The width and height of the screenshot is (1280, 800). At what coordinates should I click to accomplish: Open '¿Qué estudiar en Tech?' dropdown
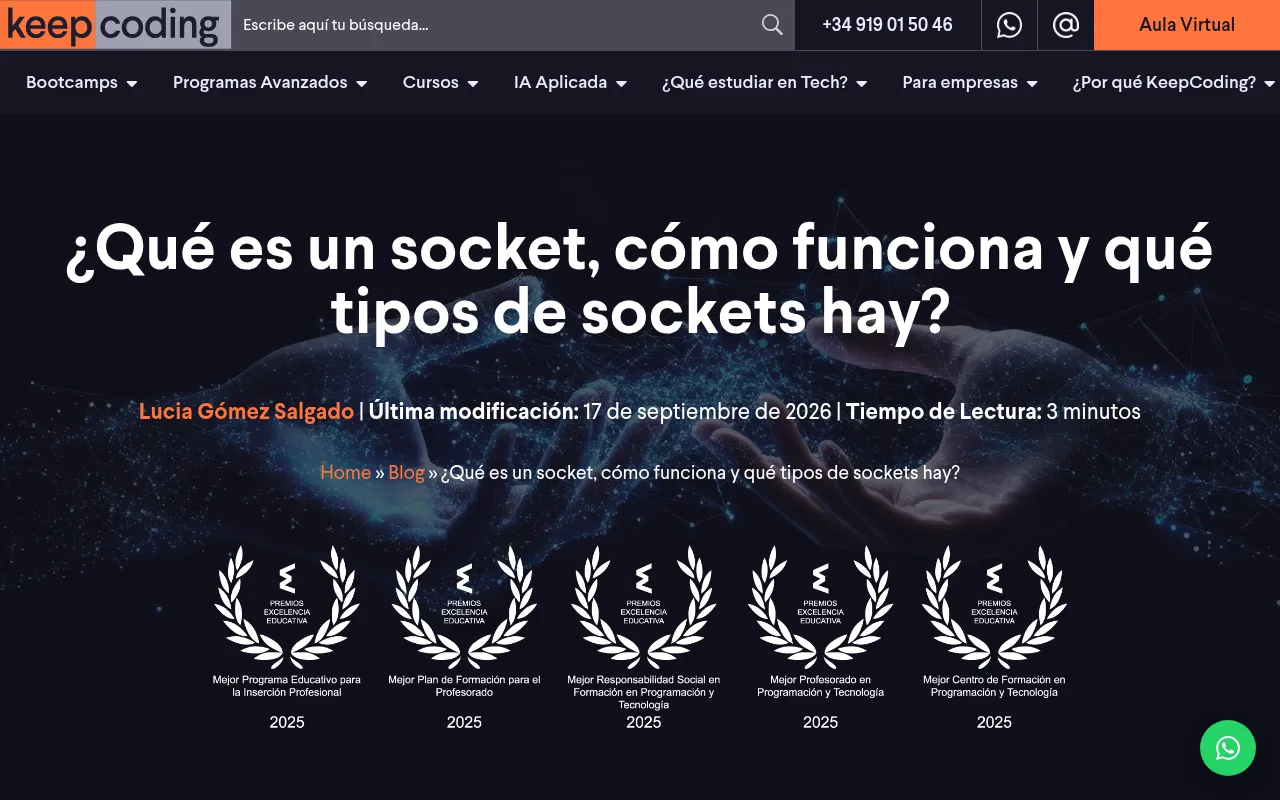point(765,83)
